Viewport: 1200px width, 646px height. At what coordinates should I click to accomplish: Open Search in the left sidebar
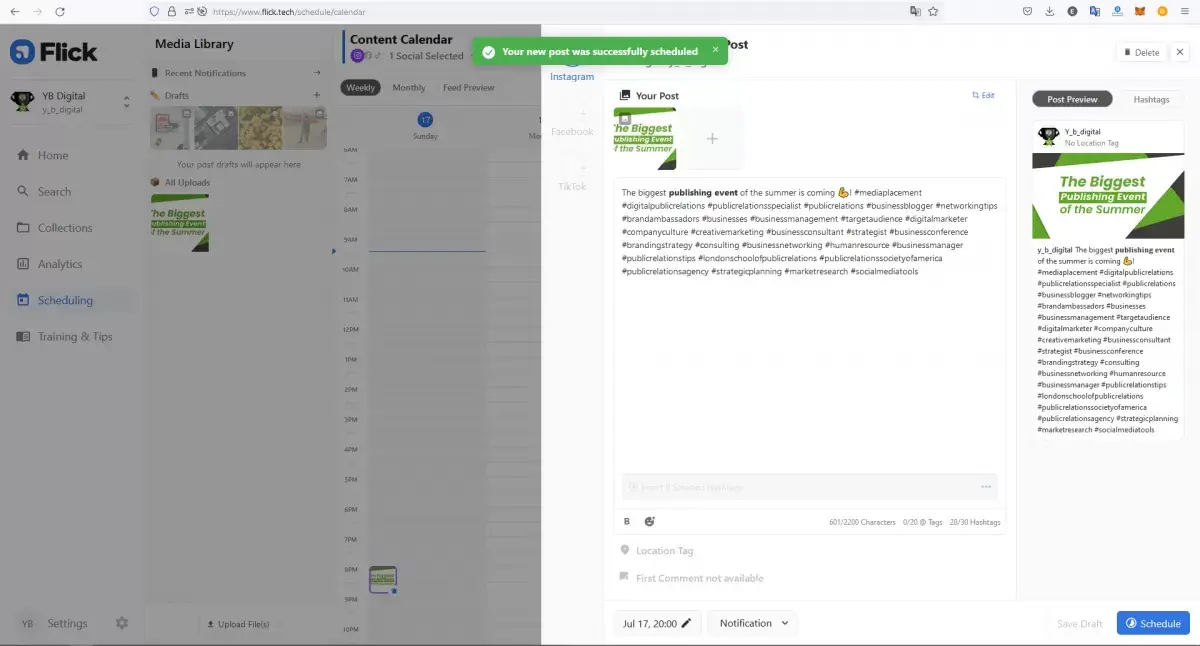coord(54,191)
